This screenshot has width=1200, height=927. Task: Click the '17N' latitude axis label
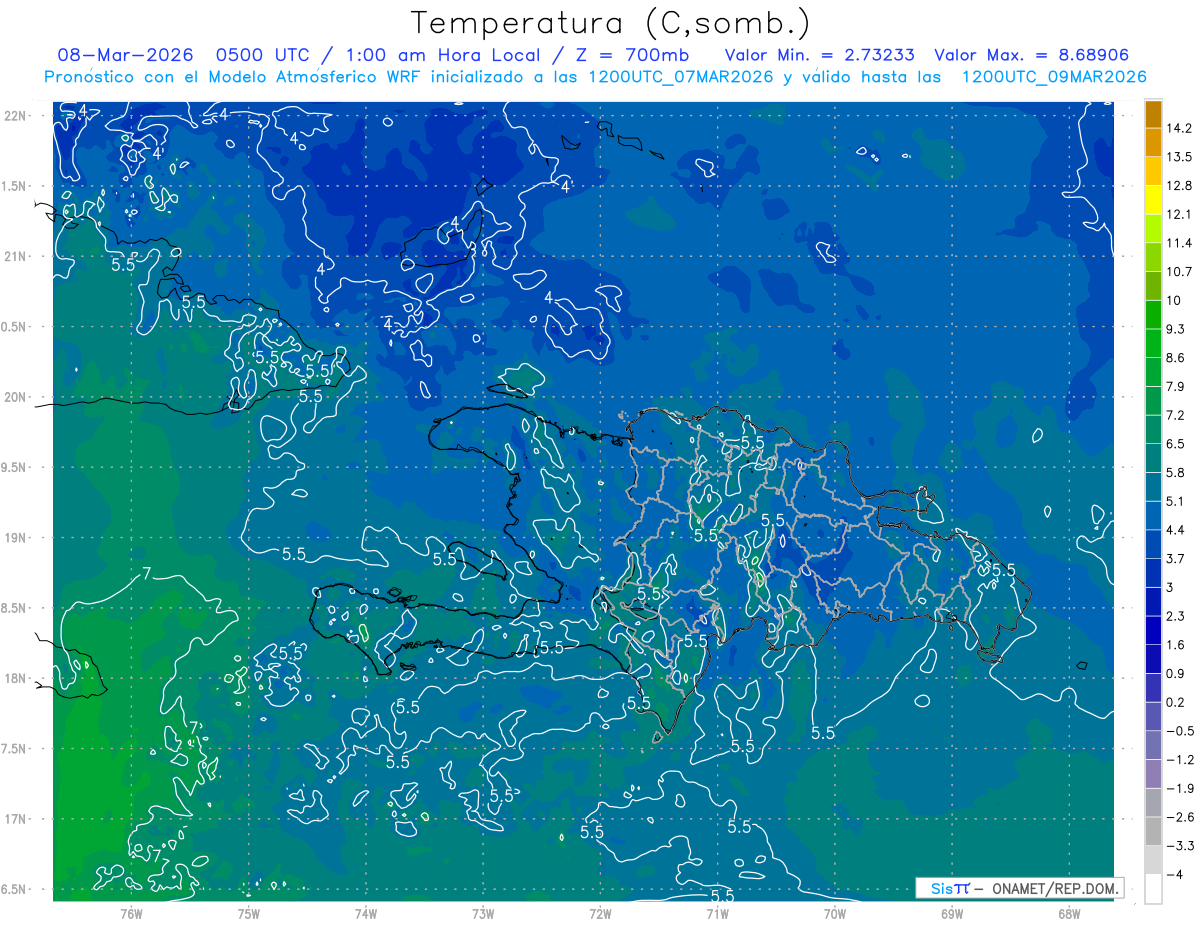click(x=15, y=819)
